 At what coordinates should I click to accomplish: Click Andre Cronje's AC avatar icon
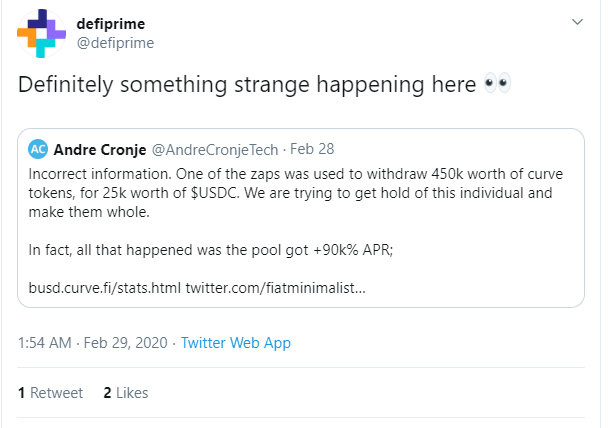tap(38, 150)
